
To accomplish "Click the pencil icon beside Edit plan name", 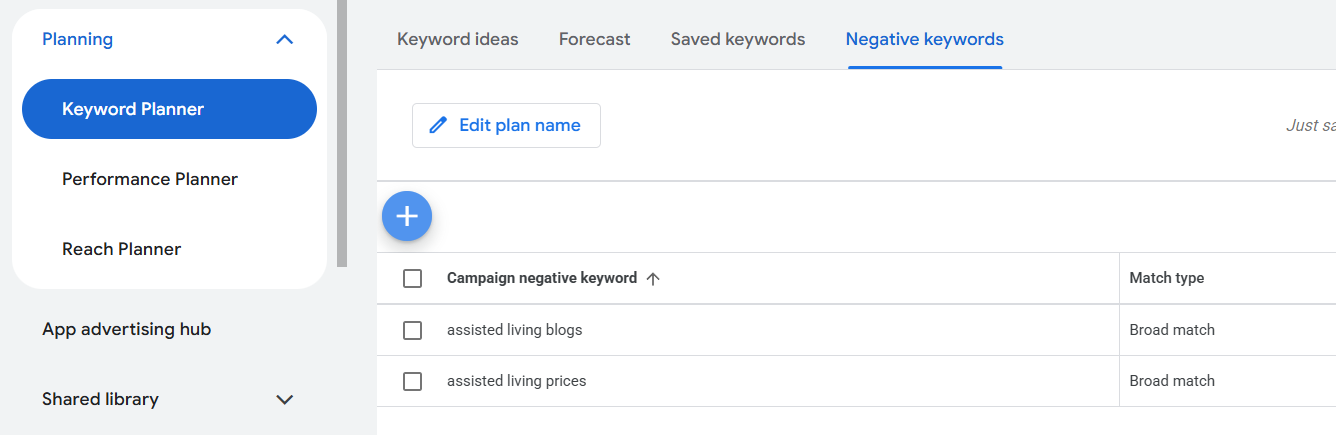I will (437, 125).
